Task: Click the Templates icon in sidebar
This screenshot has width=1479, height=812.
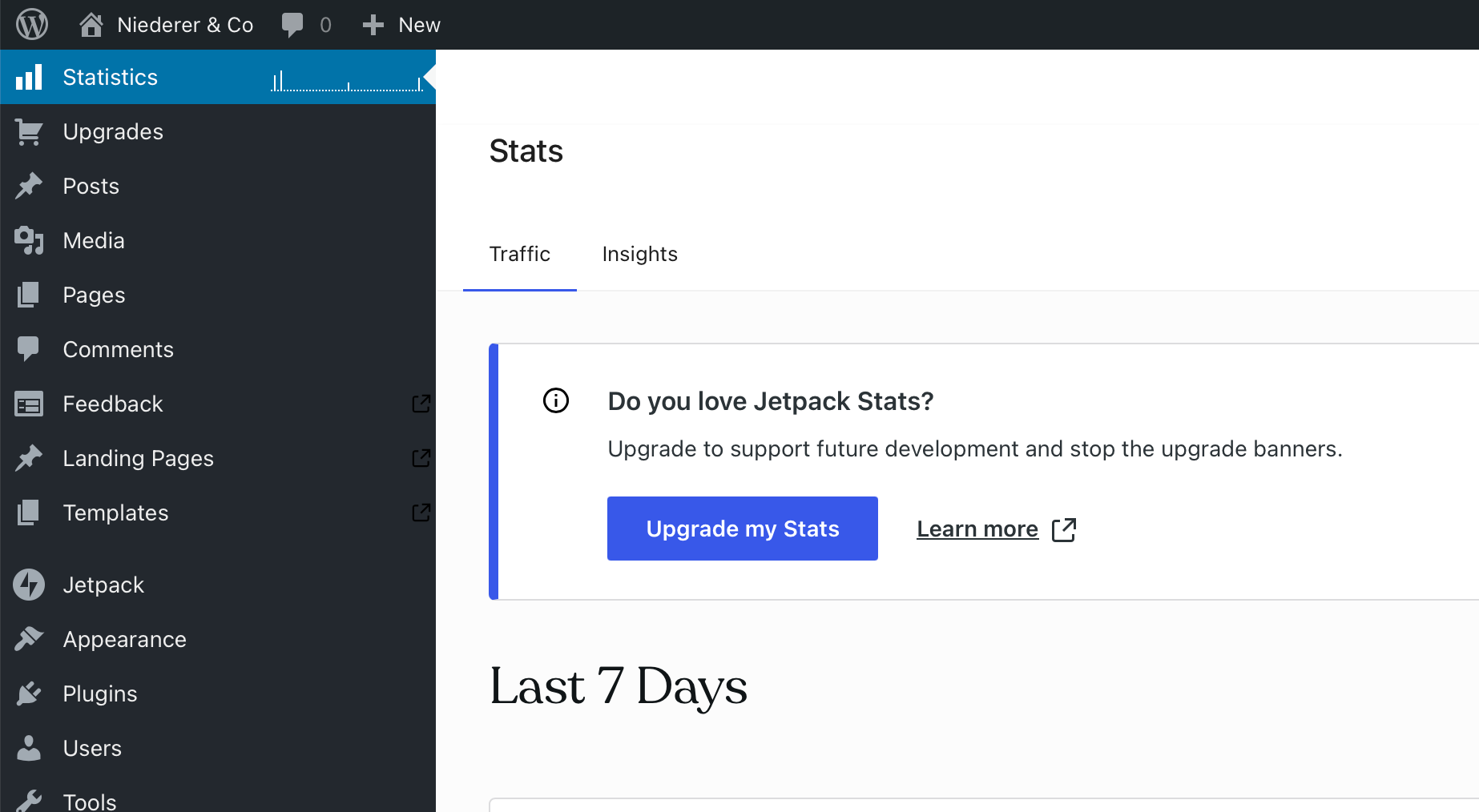Action: [29, 513]
